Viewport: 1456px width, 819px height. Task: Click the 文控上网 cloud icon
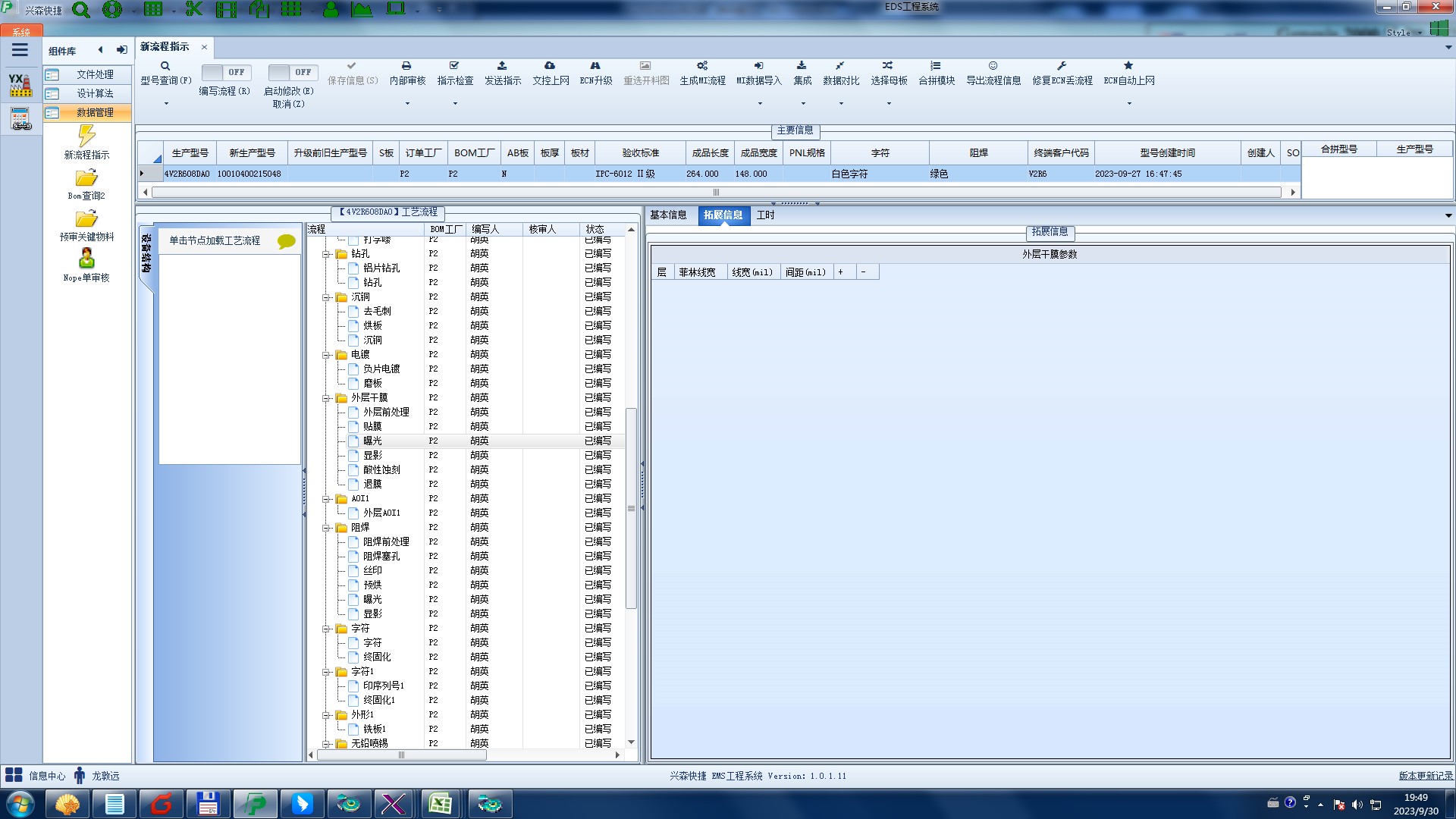pyautogui.click(x=550, y=66)
